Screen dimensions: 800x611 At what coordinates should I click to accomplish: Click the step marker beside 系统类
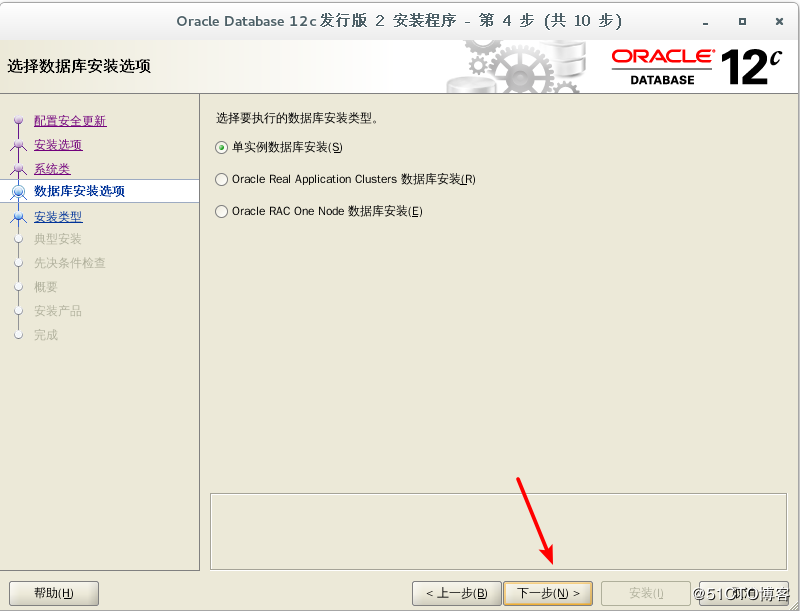click(19, 168)
